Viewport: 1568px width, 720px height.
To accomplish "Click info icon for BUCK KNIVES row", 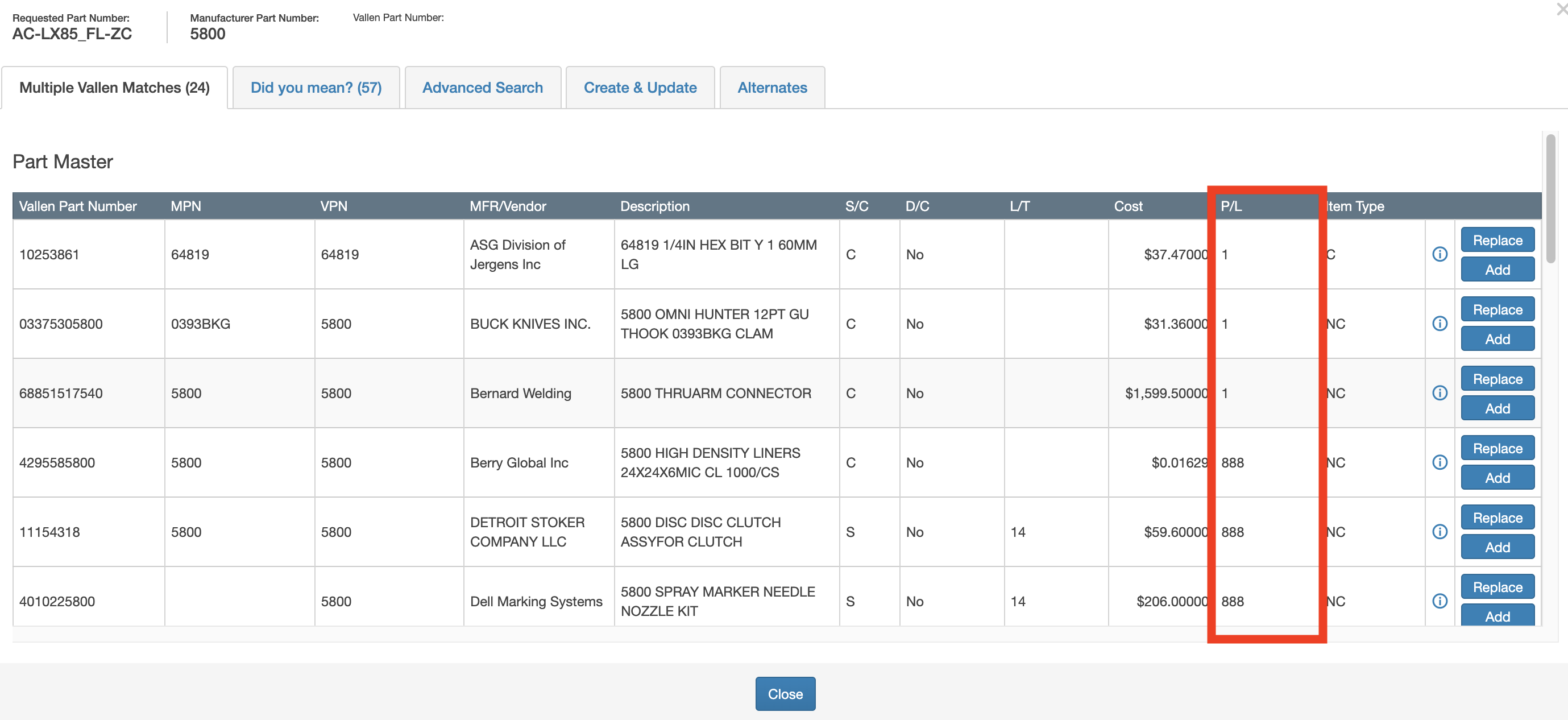I will [1439, 324].
